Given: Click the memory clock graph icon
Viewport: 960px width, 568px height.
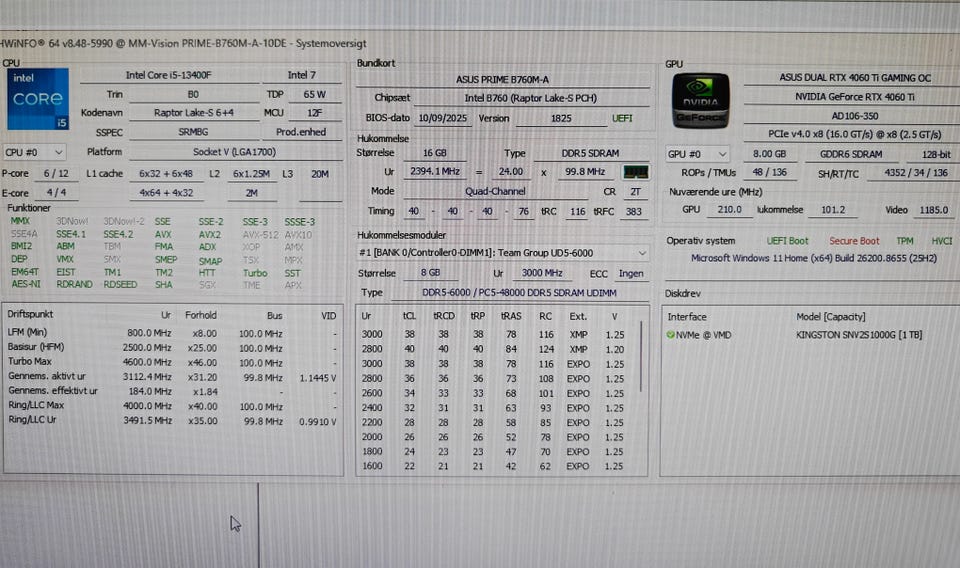Looking at the screenshot, I should [x=636, y=172].
